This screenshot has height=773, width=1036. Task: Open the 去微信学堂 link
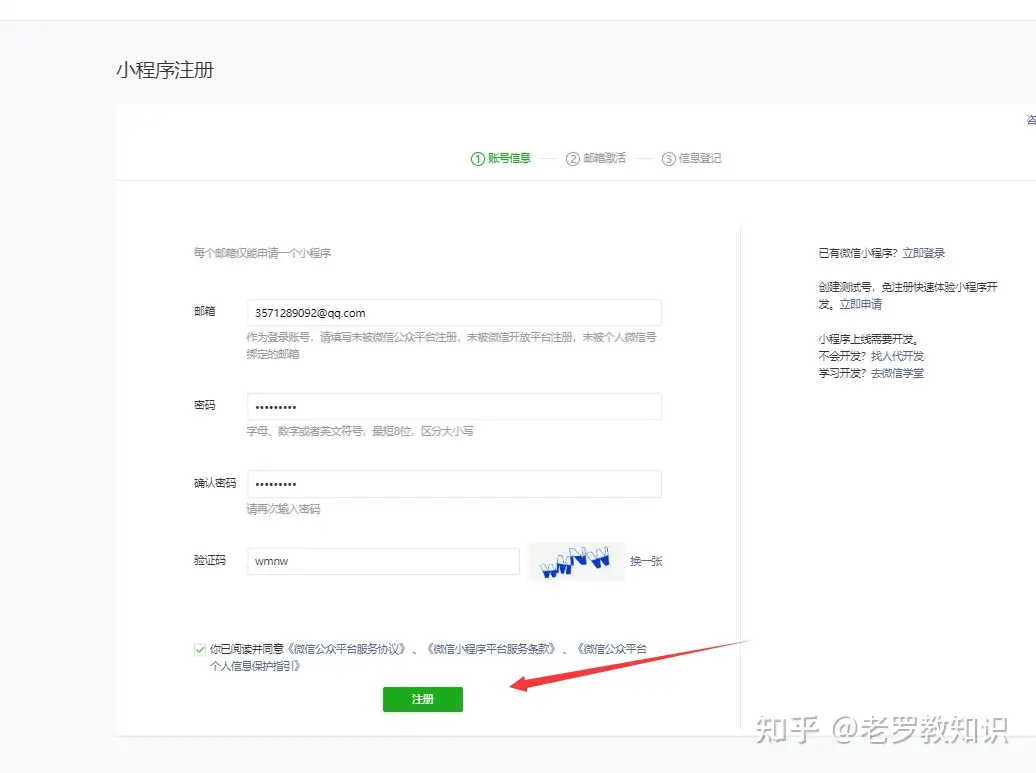897,373
